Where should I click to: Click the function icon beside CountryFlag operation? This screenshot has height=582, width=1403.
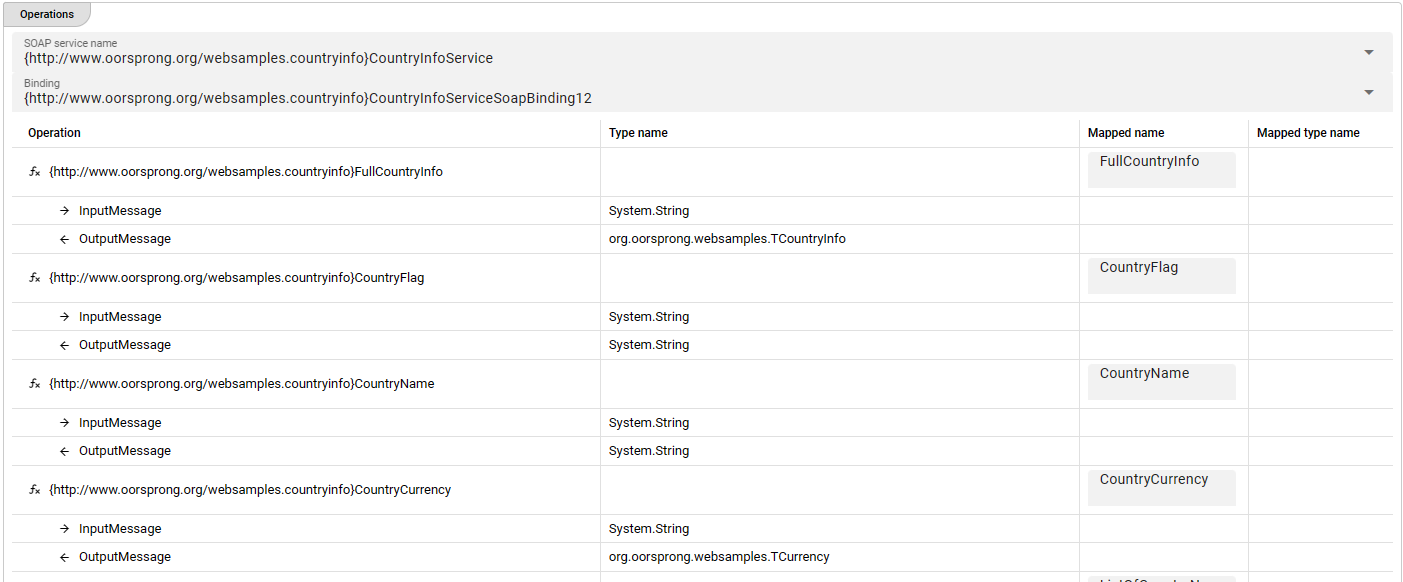[34, 278]
